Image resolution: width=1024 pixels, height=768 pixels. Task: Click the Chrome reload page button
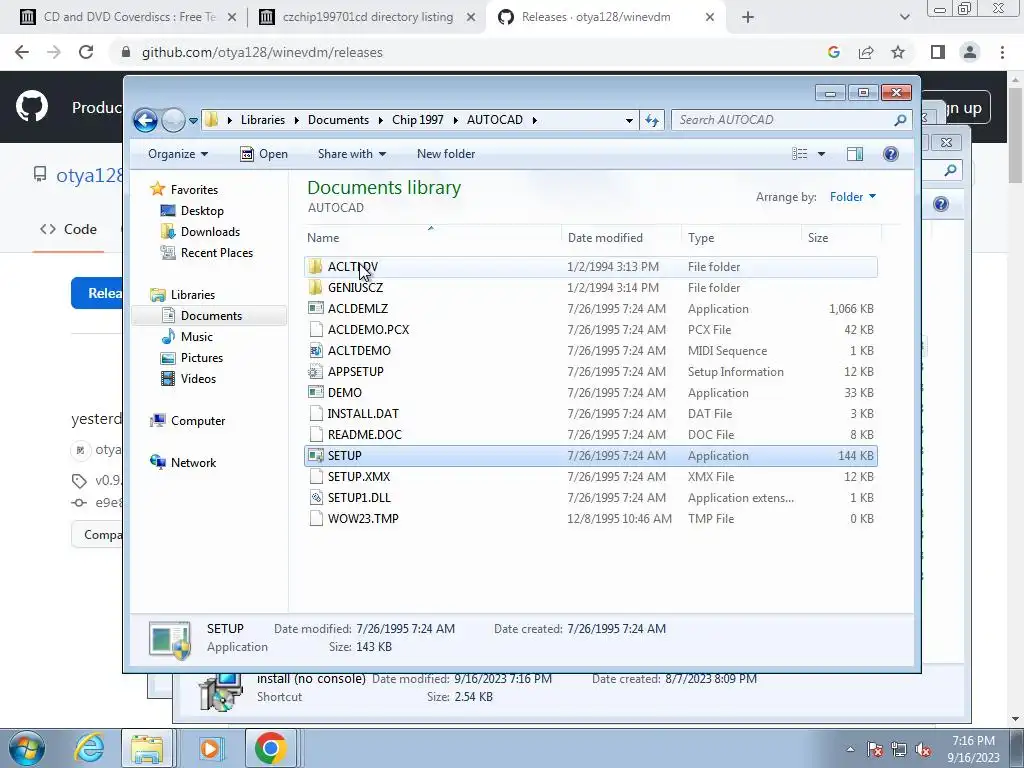click(x=86, y=52)
